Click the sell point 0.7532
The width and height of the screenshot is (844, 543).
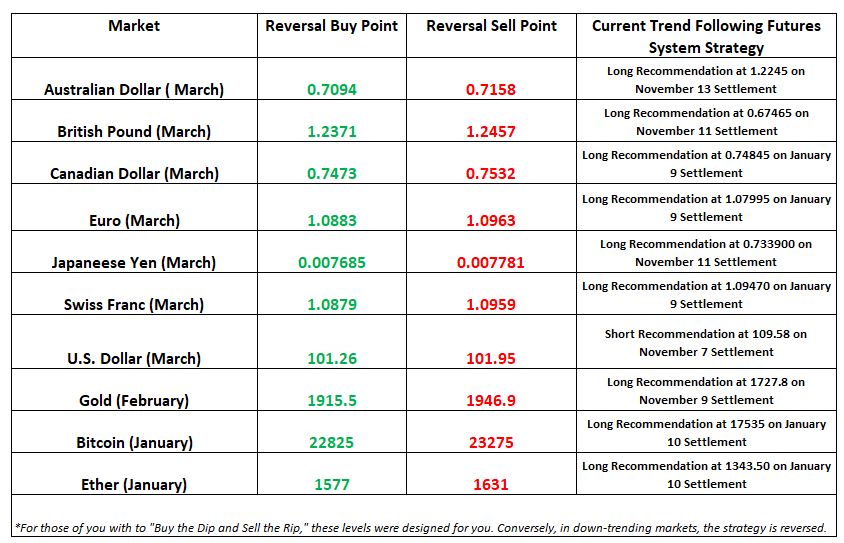pos(491,173)
